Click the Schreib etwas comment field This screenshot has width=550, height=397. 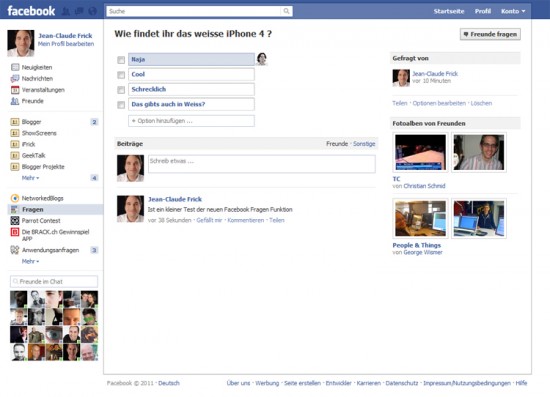tap(262, 164)
